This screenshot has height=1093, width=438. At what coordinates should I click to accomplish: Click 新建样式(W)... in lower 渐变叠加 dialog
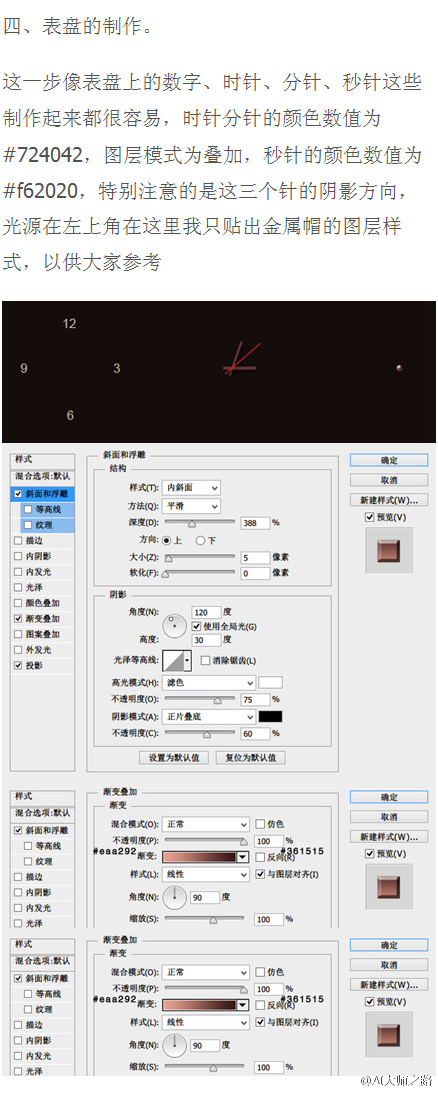pyautogui.click(x=388, y=985)
